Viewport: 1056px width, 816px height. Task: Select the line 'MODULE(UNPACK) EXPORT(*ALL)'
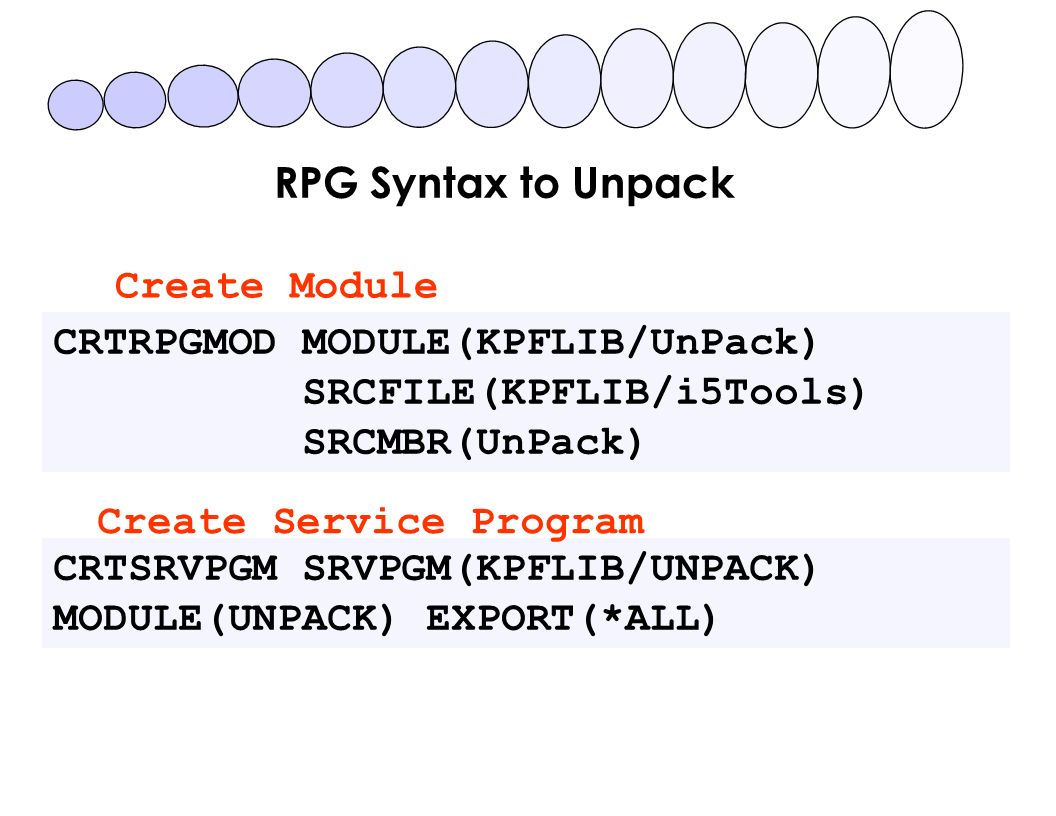[x=384, y=619]
